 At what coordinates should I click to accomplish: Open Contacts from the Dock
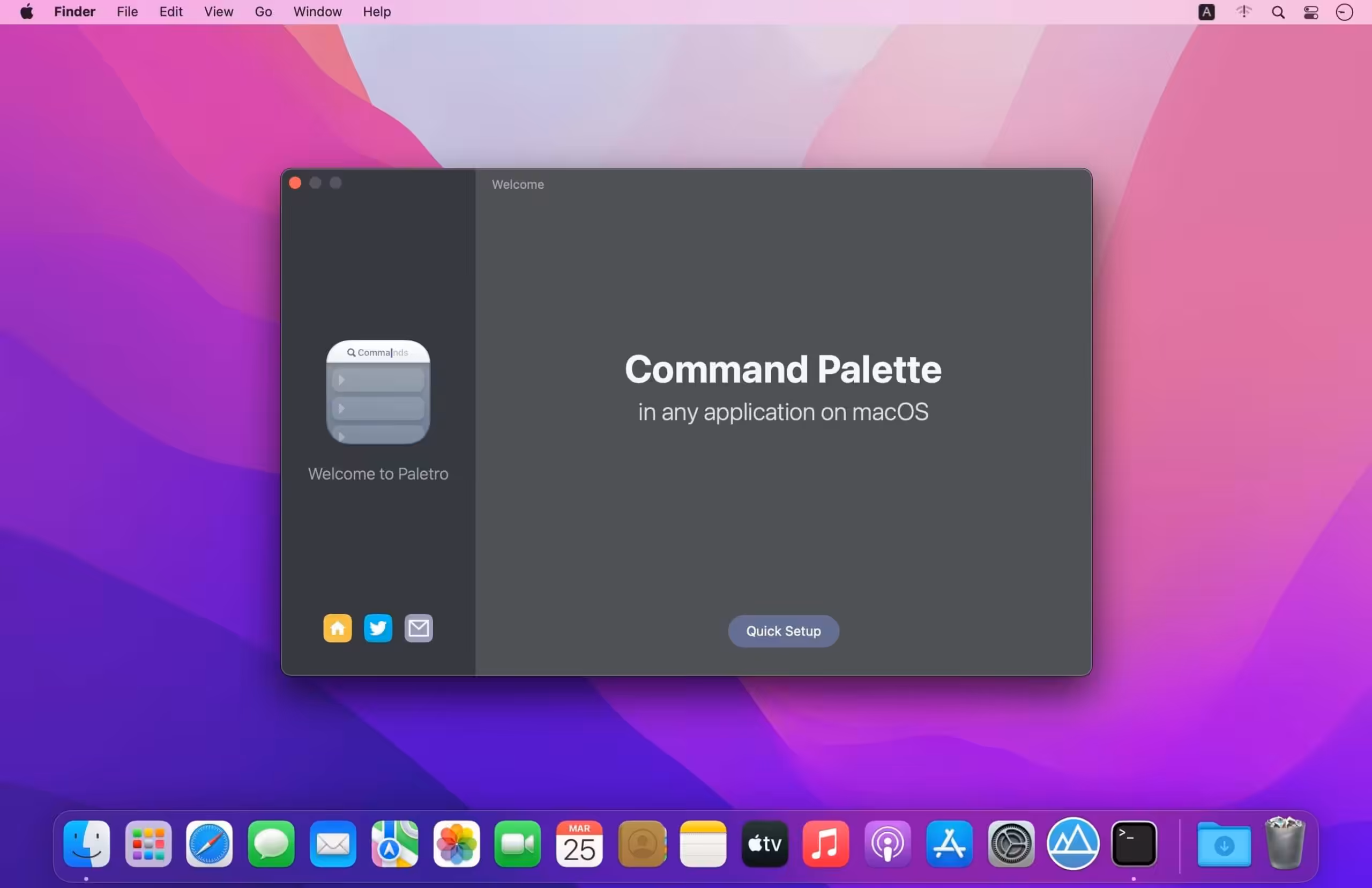[x=642, y=843]
